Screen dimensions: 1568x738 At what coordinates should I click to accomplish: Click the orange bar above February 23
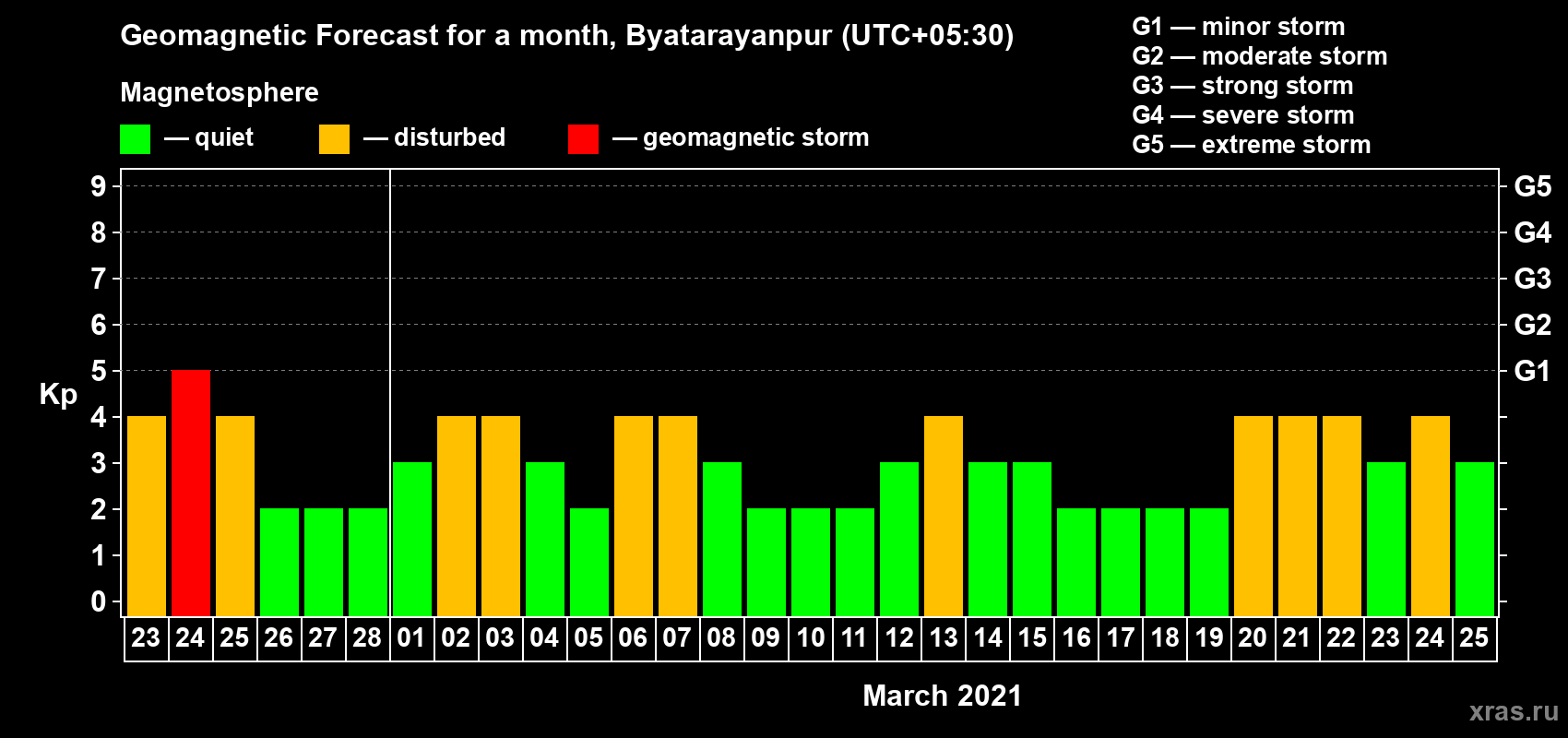(147, 517)
